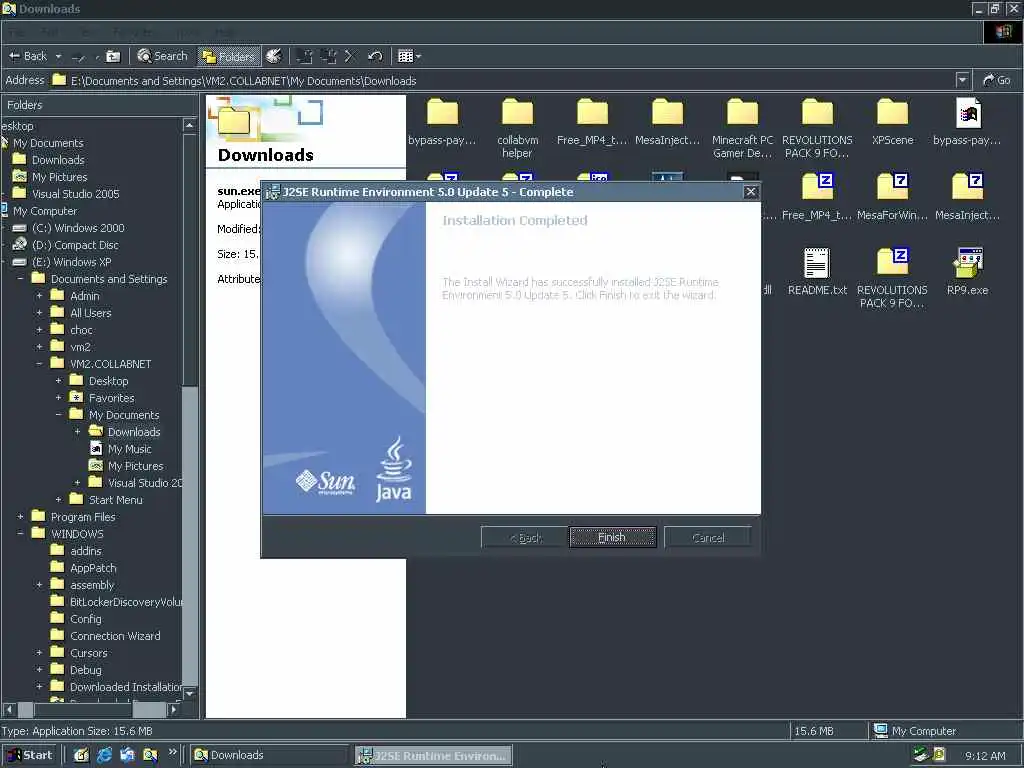Click the Back arrow in Explorer toolbar
The width and height of the screenshot is (1024, 768).
[x=27, y=56]
